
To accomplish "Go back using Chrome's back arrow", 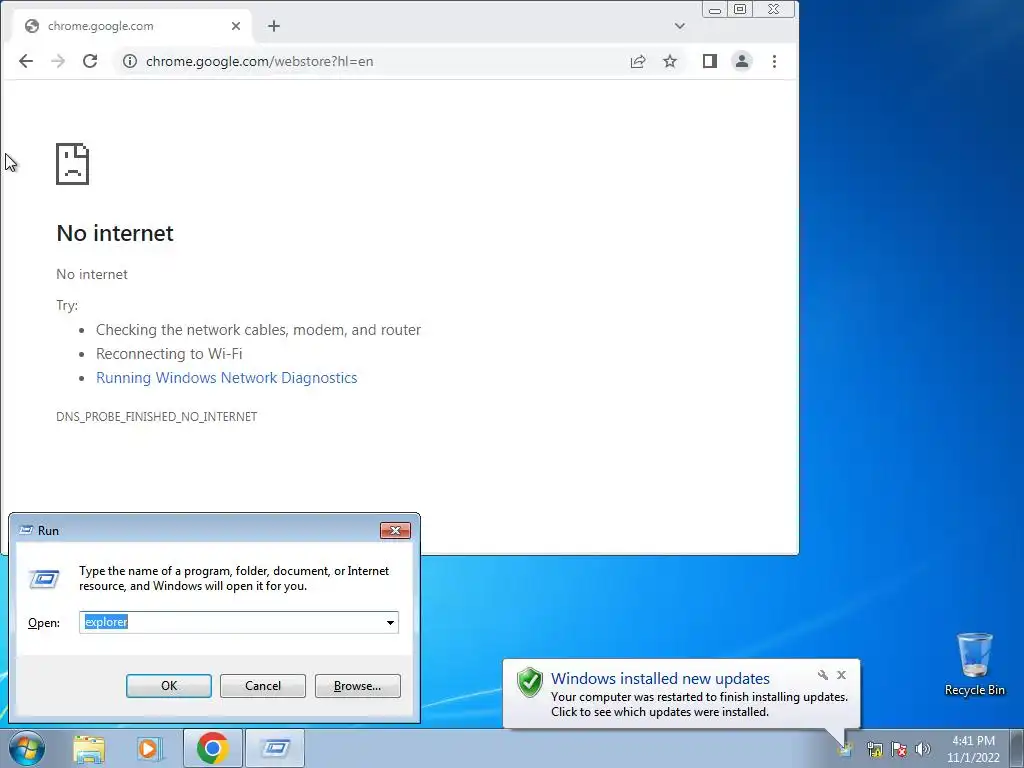I will pos(25,61).
